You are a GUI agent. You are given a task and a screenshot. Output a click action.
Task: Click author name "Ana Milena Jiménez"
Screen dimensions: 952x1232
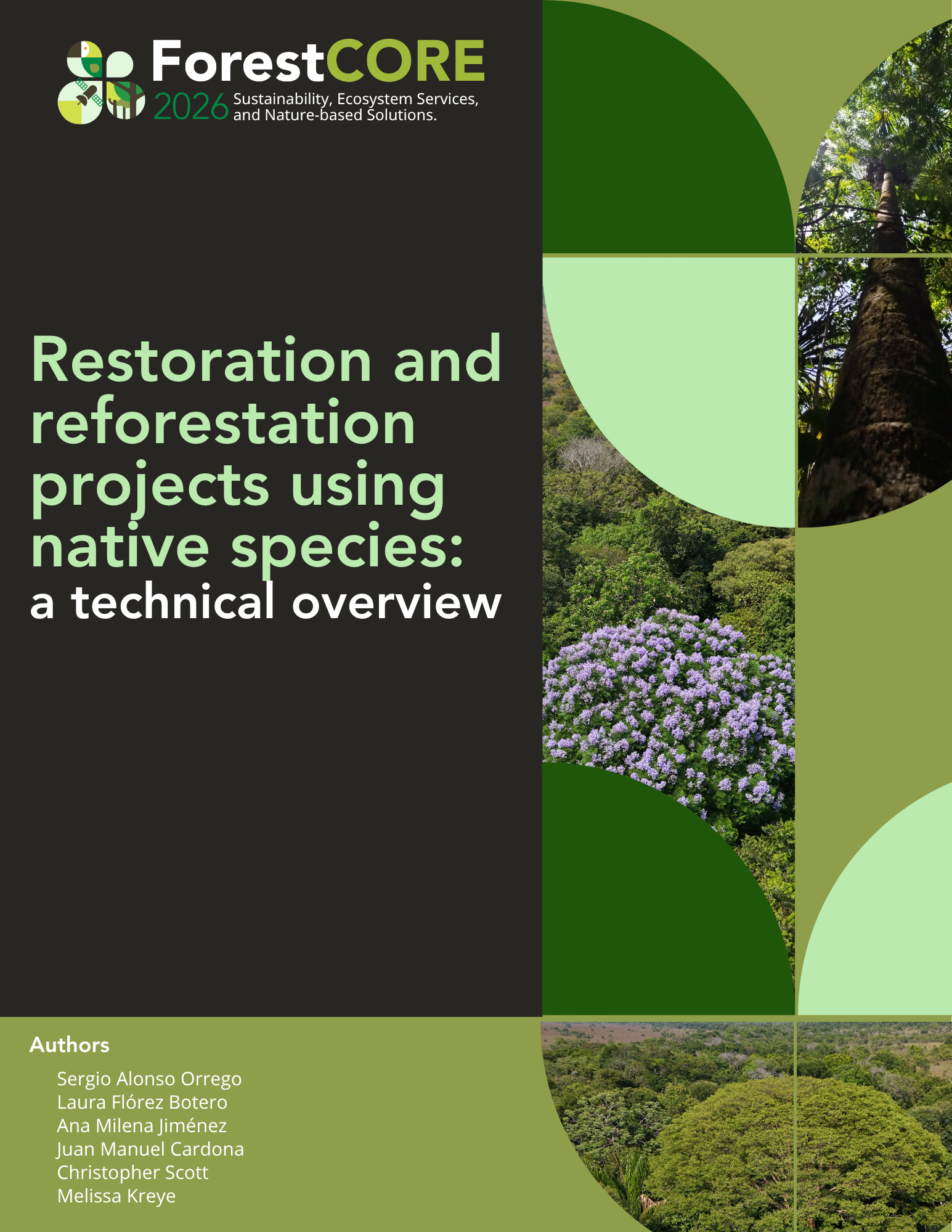pyautogui.click(x=142, y=1125)
